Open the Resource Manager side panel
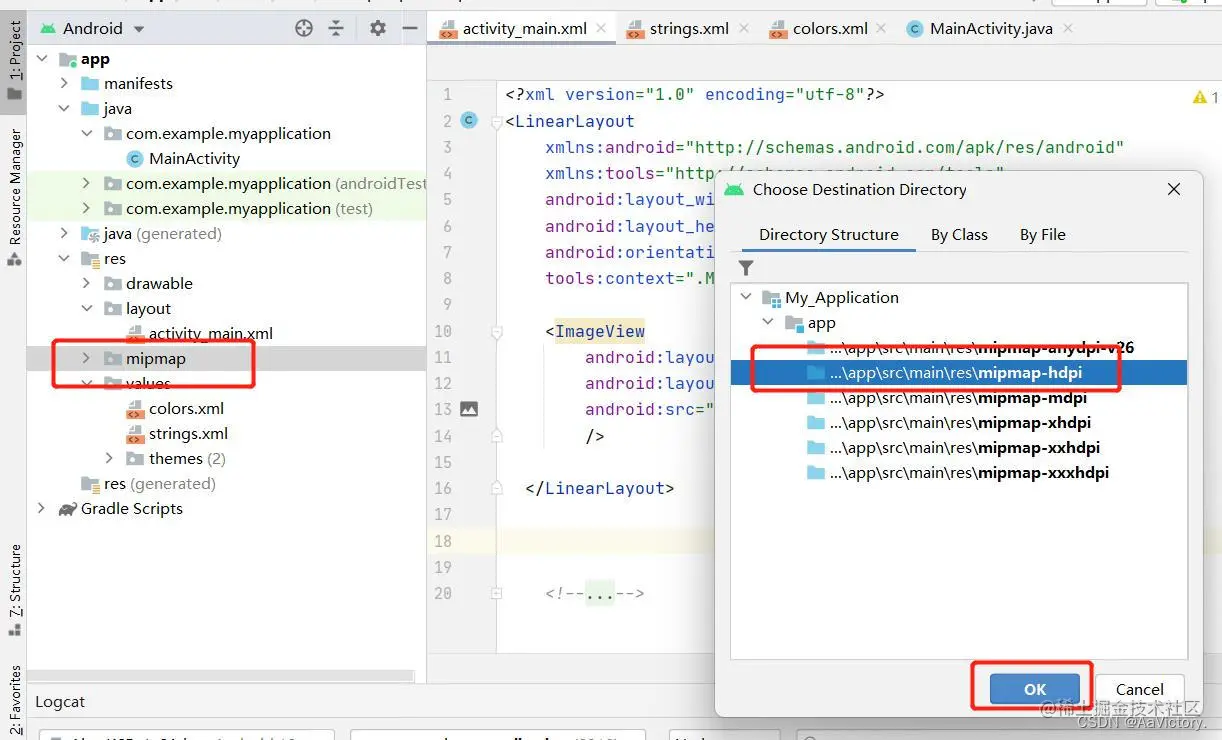The width and height of the screenshot is (1222, 740). pyautogui.click(x=14, y=198)
